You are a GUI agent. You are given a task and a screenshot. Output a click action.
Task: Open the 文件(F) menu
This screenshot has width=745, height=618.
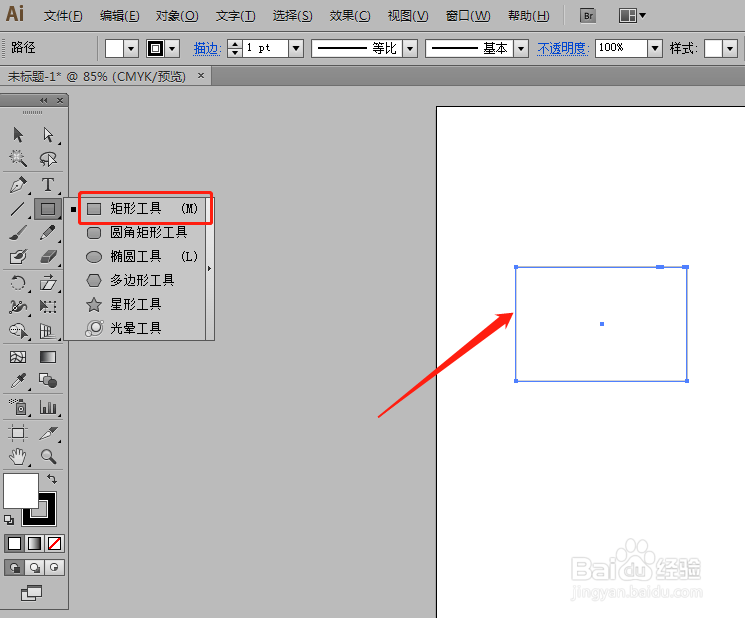click(63, 16)
